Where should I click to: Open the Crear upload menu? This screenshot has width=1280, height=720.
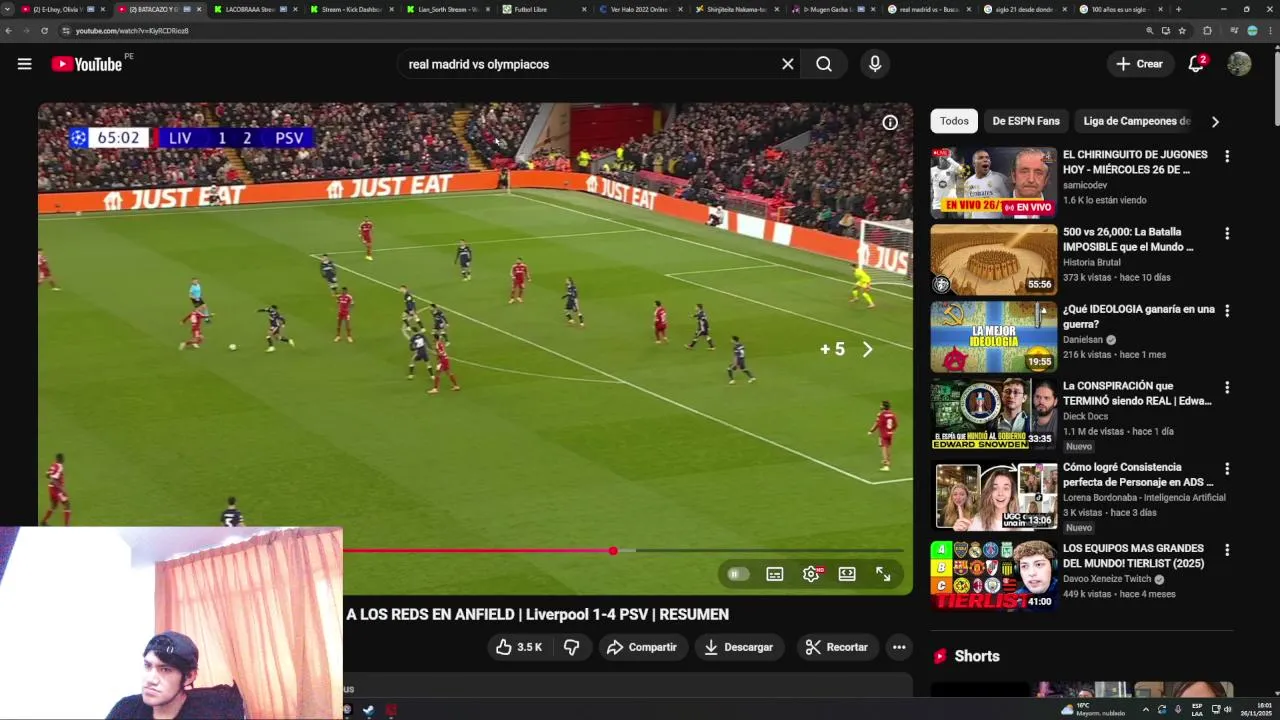click(x=1140, y=64)
